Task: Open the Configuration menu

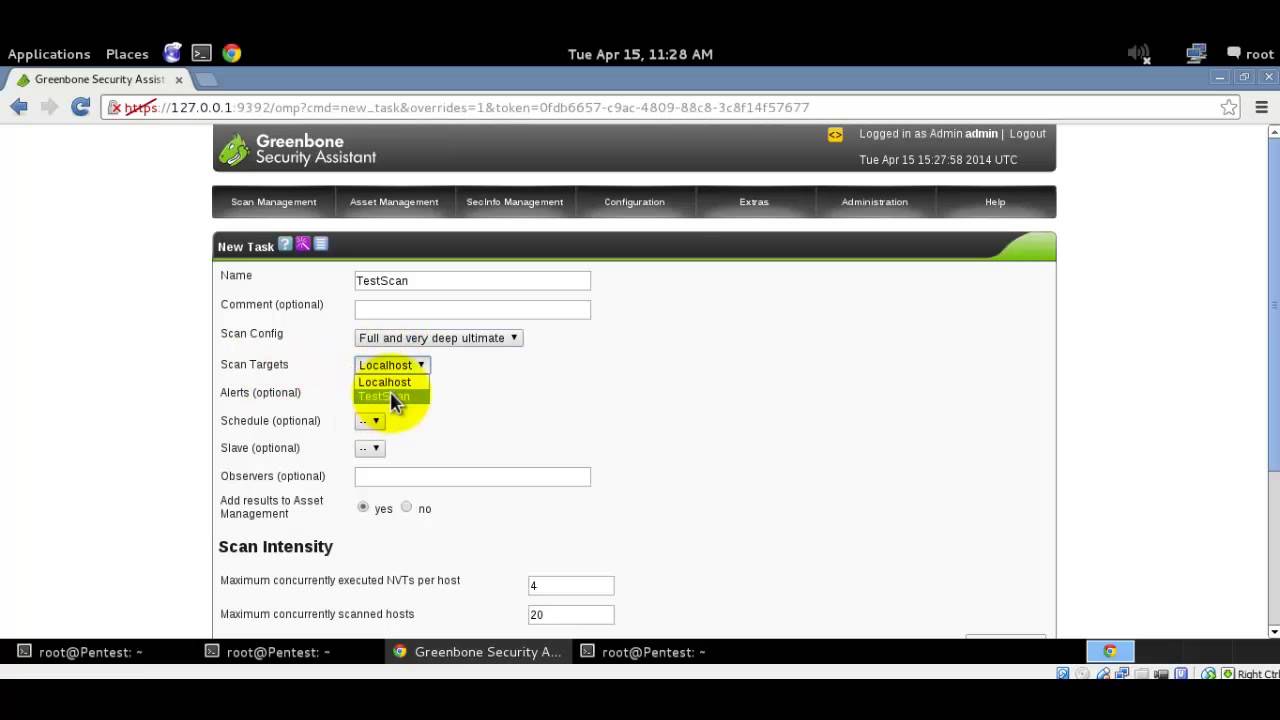Action: pyautogui.click(x=634, y=202)
